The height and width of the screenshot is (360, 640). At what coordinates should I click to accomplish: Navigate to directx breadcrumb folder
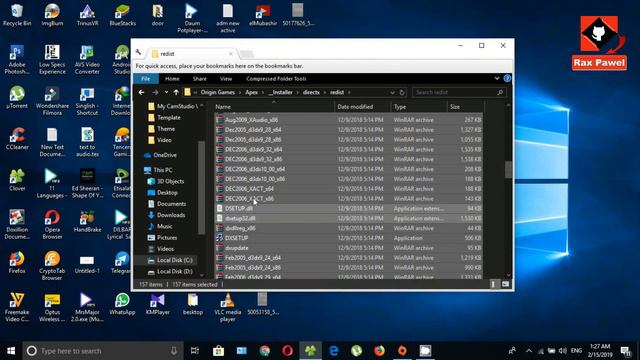click(311, 93)
